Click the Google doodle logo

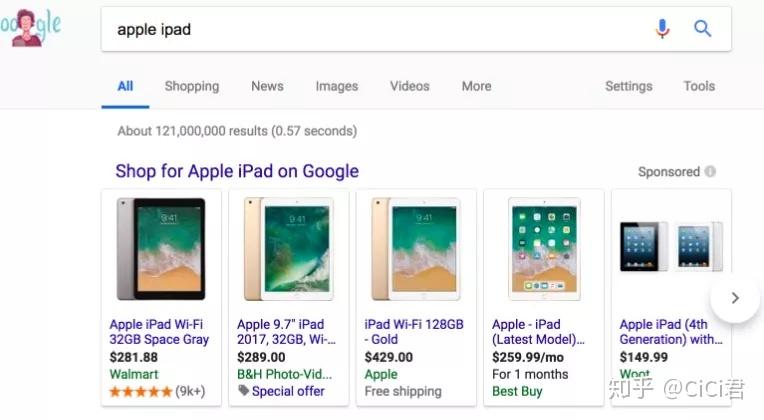tap(30, 27)
